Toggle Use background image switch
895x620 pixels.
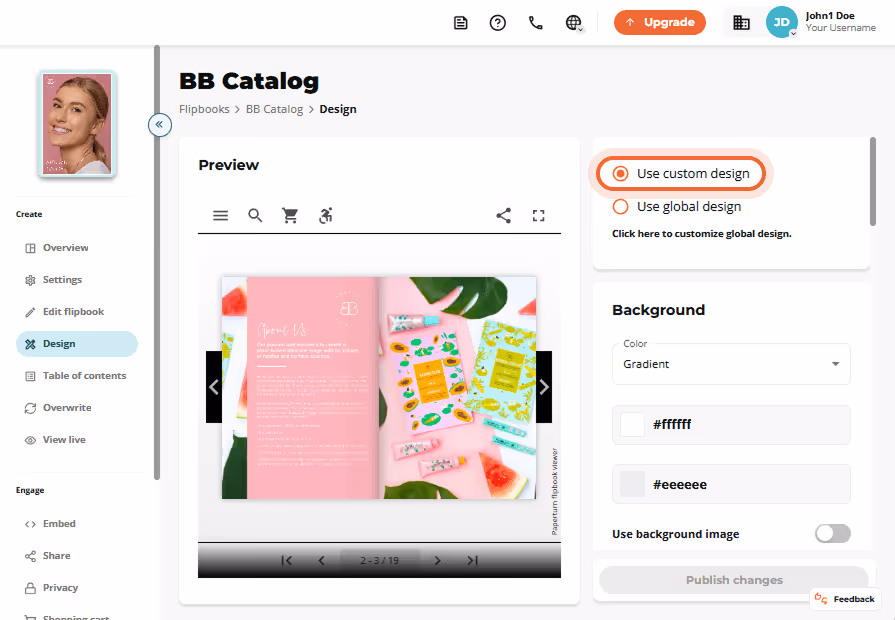[833, 534]
